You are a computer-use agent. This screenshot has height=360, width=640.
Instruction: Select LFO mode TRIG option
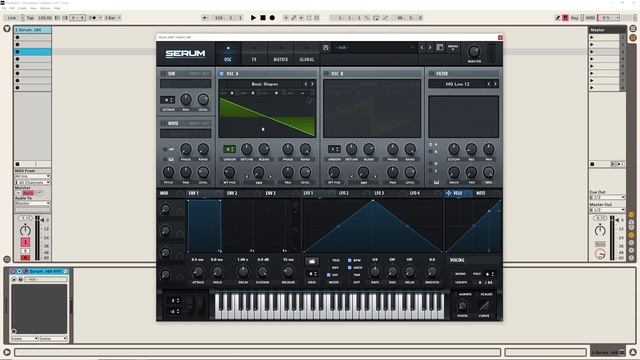(x=335, y=260)
